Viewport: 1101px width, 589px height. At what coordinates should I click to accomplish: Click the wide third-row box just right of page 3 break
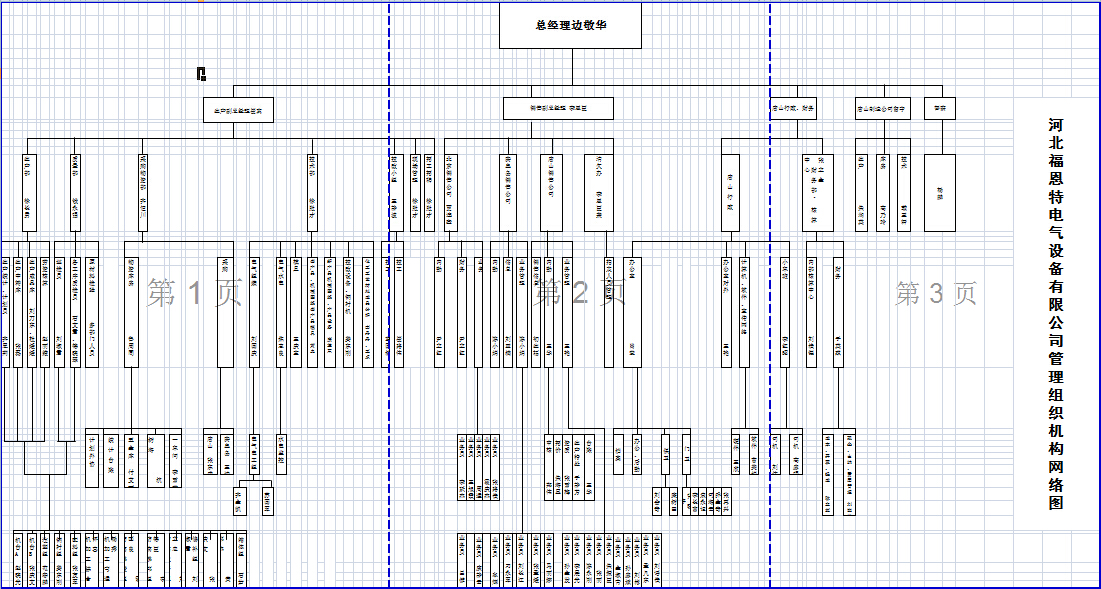coord(817,192)
